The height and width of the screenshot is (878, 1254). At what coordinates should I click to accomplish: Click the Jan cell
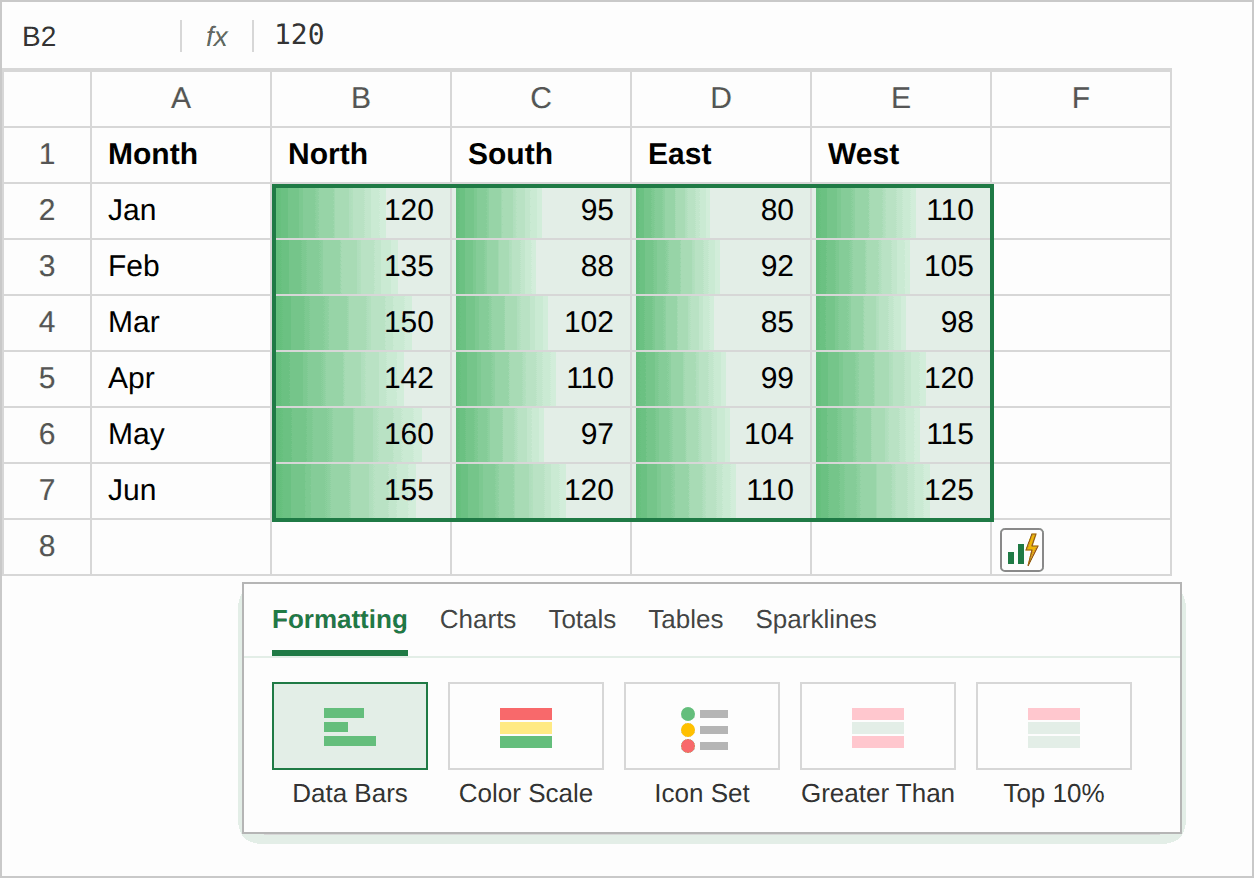tap(181, 210)
